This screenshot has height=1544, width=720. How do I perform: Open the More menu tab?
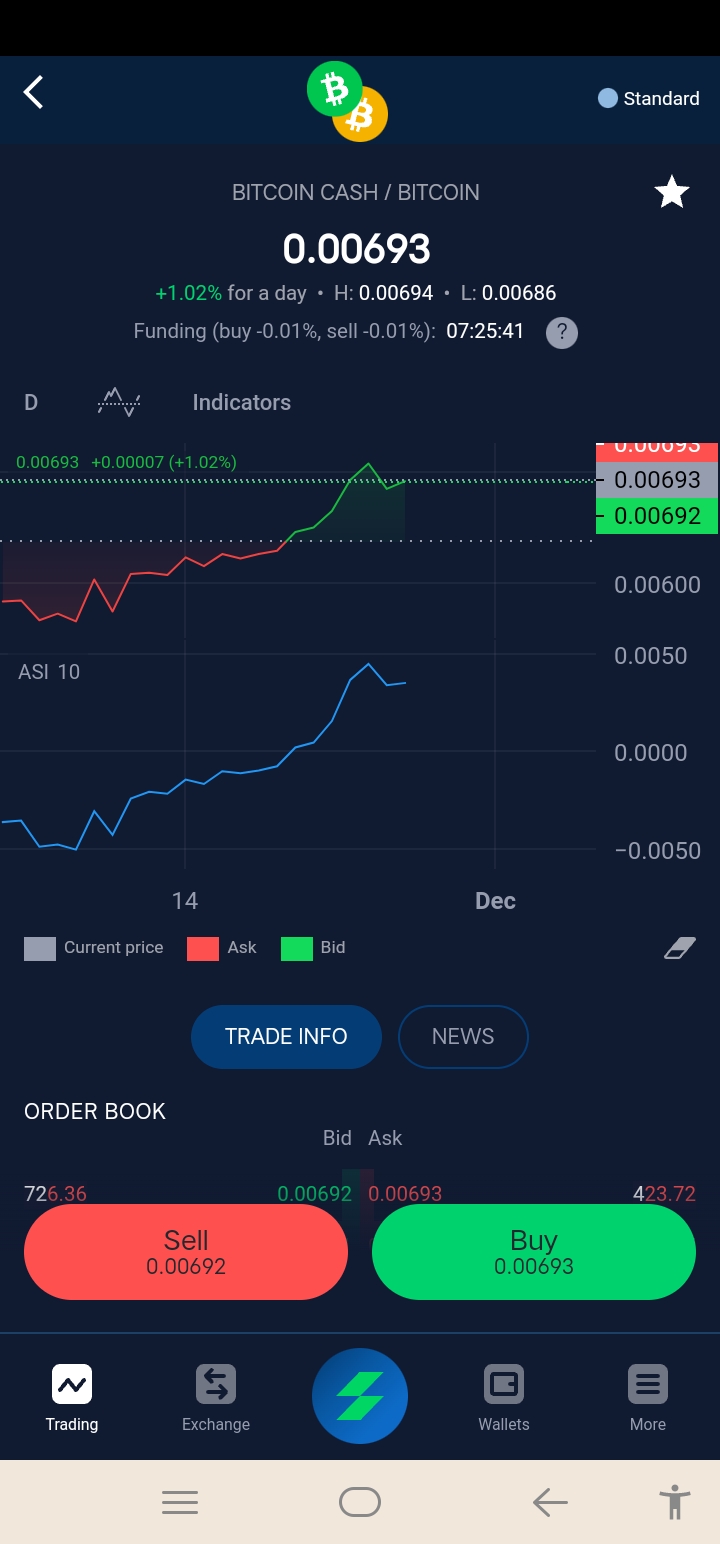tap(648, 1398)
